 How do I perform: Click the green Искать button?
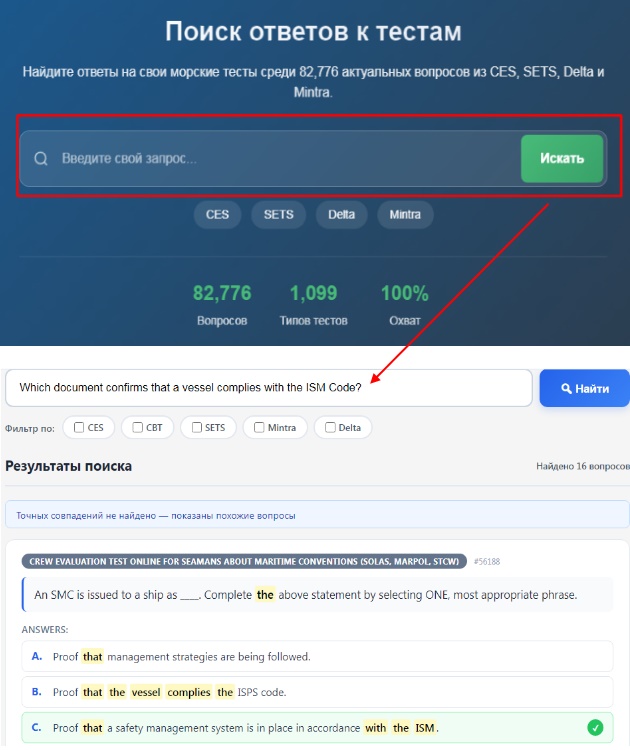pos(562,158)
